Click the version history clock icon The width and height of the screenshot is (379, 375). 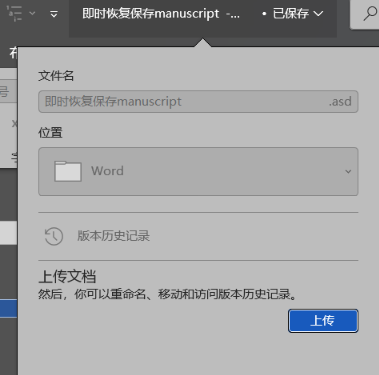(54, 236)
